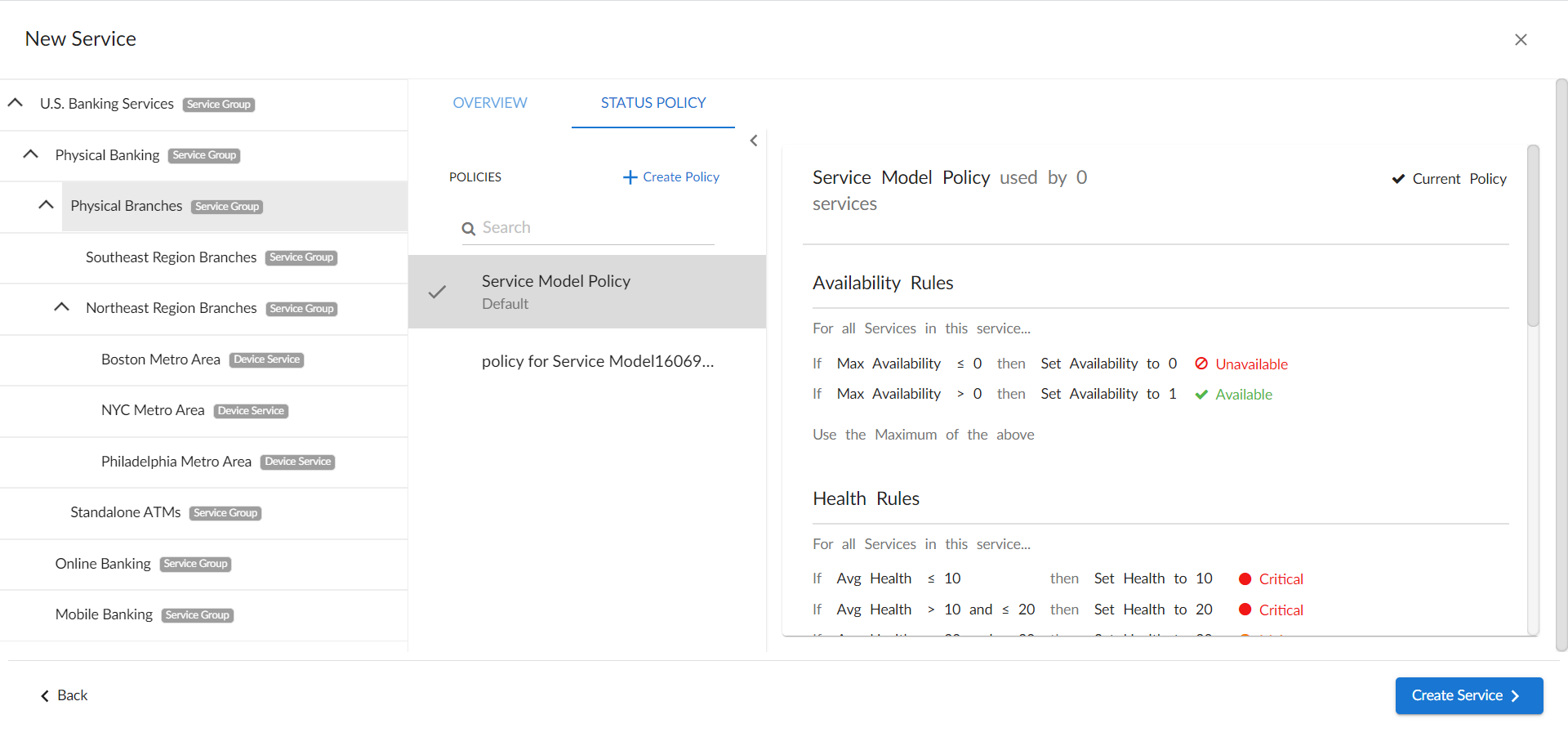
Task: Select the Service Model Policy checkmark
Action: (438, 292)
